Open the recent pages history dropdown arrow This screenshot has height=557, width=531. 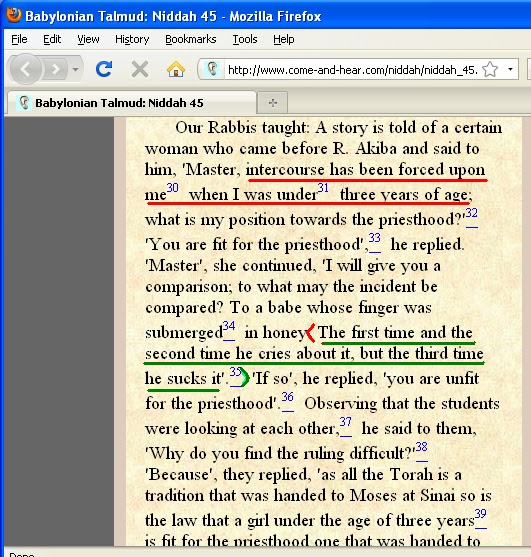(75, 69)
